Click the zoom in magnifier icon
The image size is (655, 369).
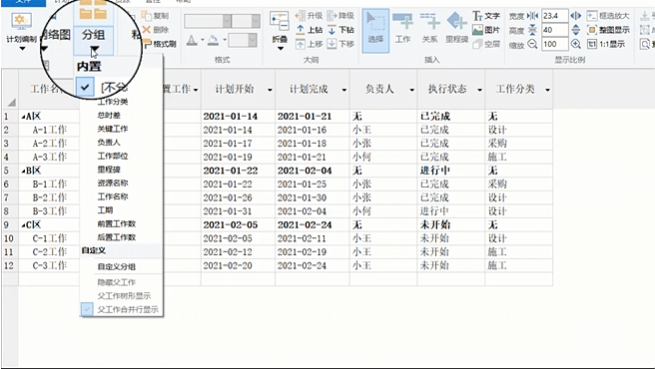click(x=576, y=44)
